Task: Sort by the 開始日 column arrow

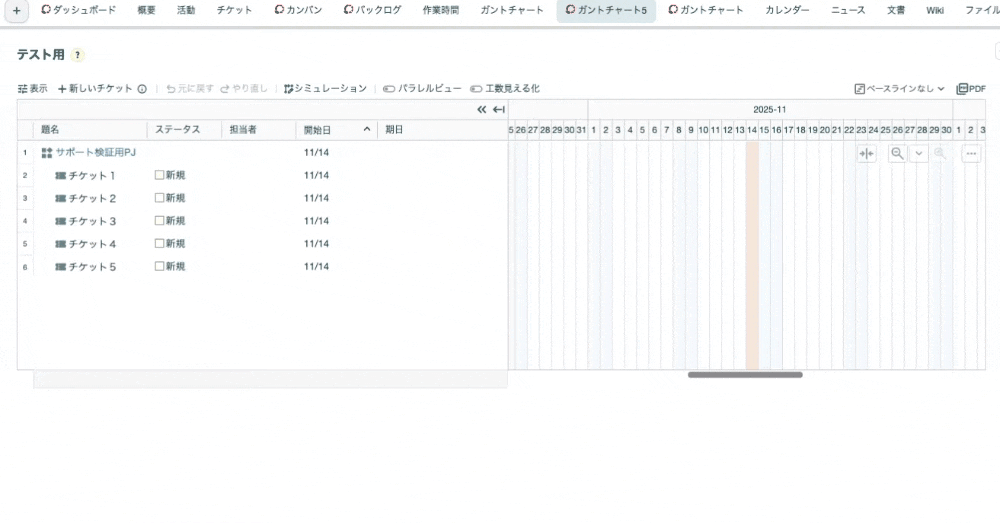Action: click(x=367, y=130)
